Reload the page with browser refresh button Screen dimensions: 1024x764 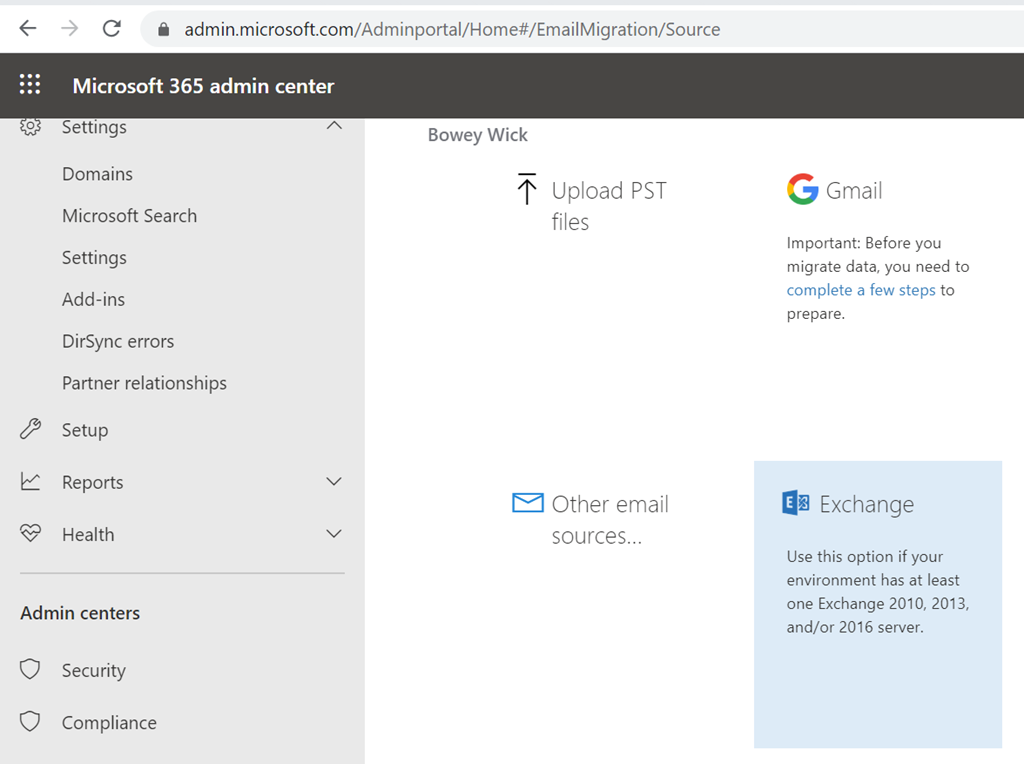click(x=112, y=29)
